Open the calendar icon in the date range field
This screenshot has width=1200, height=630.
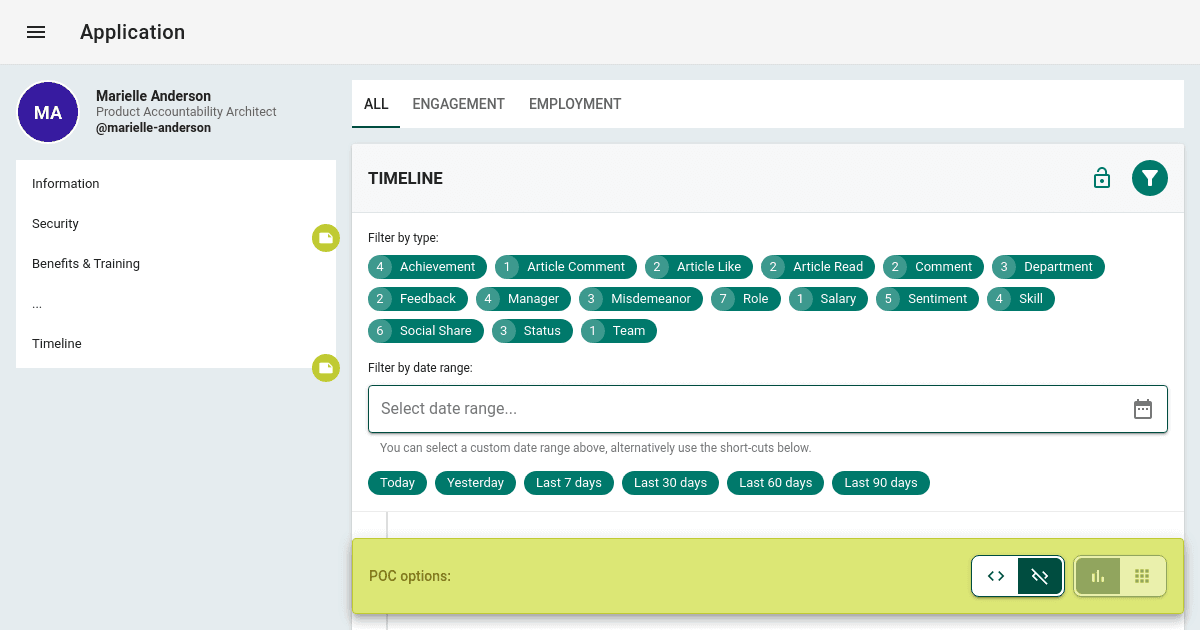(1142, 408)
